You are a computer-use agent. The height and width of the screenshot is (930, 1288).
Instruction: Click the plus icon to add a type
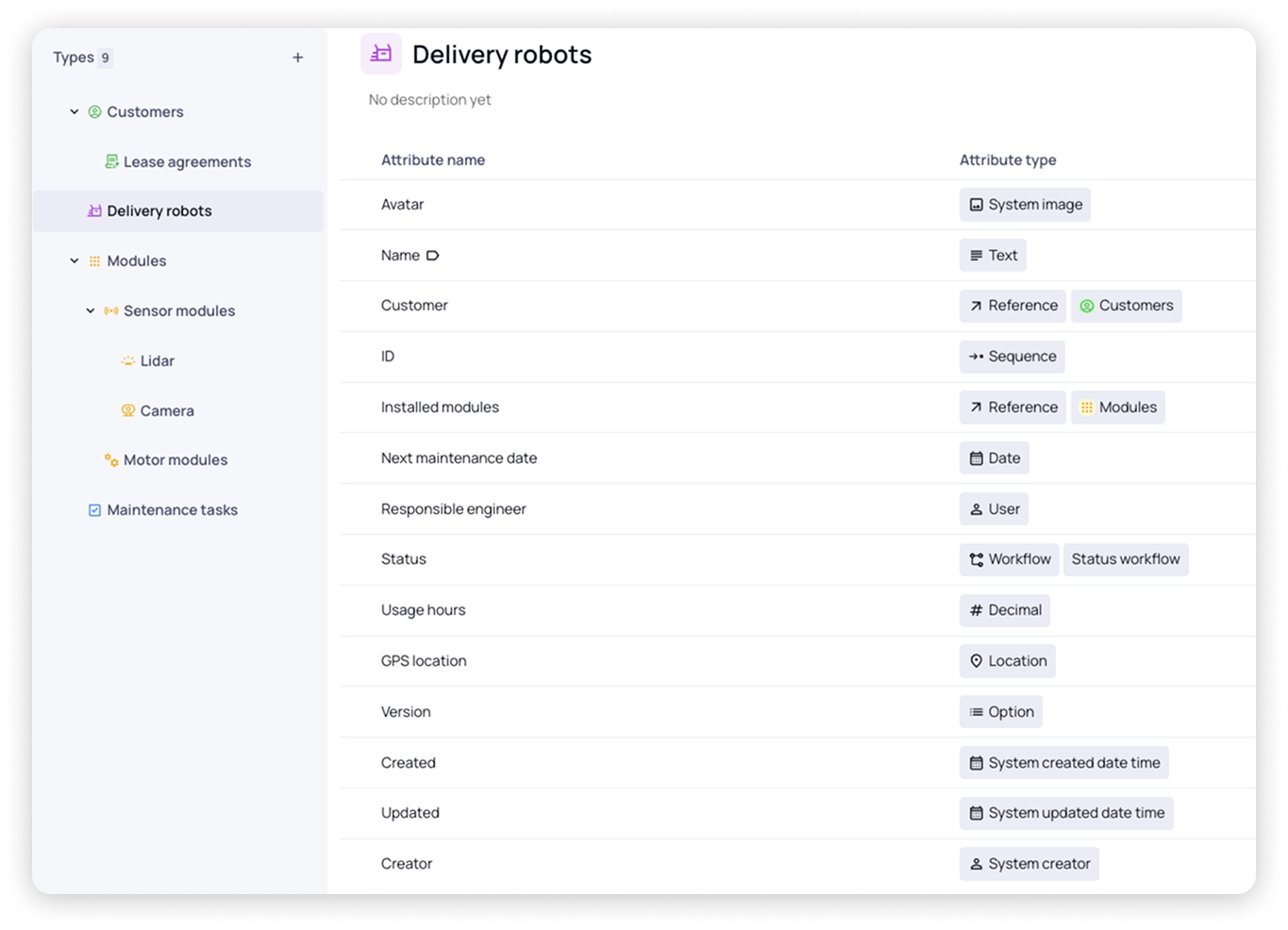click(297, 58)
